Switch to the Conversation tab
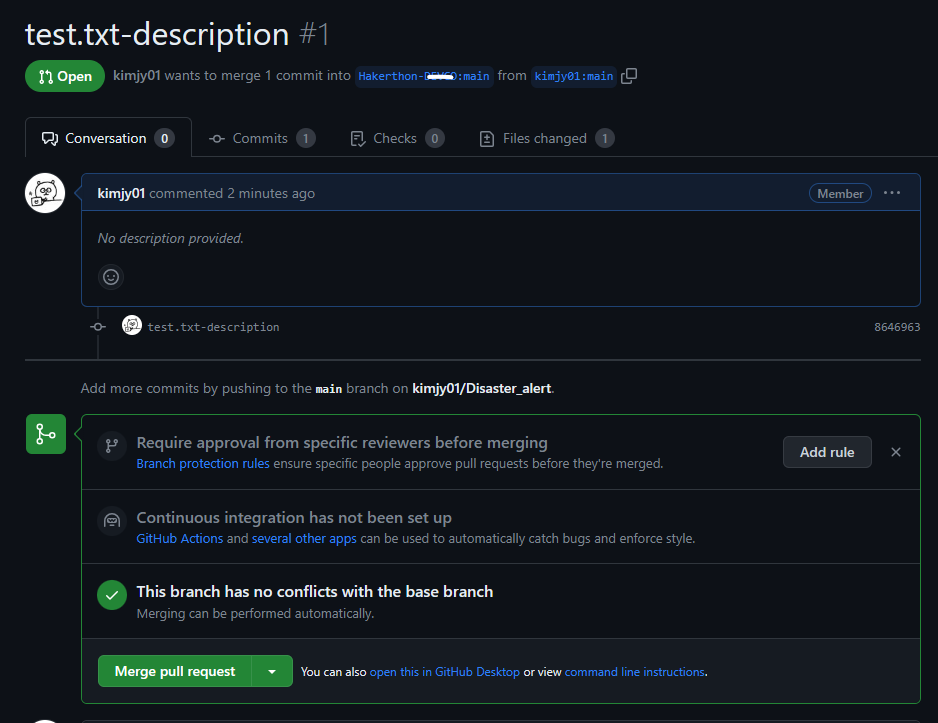938x723 pixels. click(x=108, y=138)
